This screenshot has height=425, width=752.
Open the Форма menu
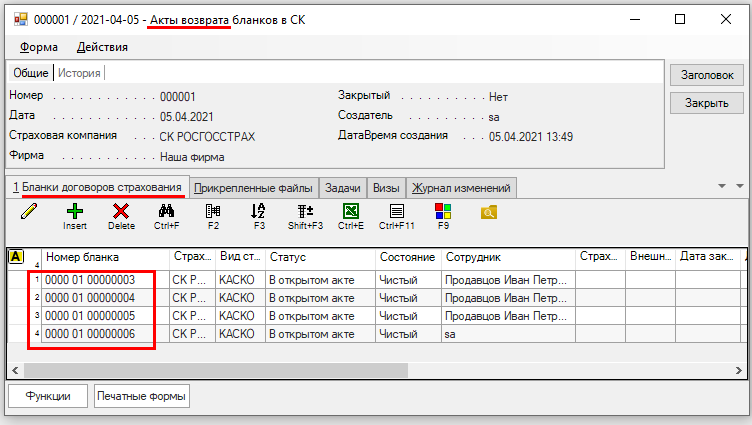point(38,47)
